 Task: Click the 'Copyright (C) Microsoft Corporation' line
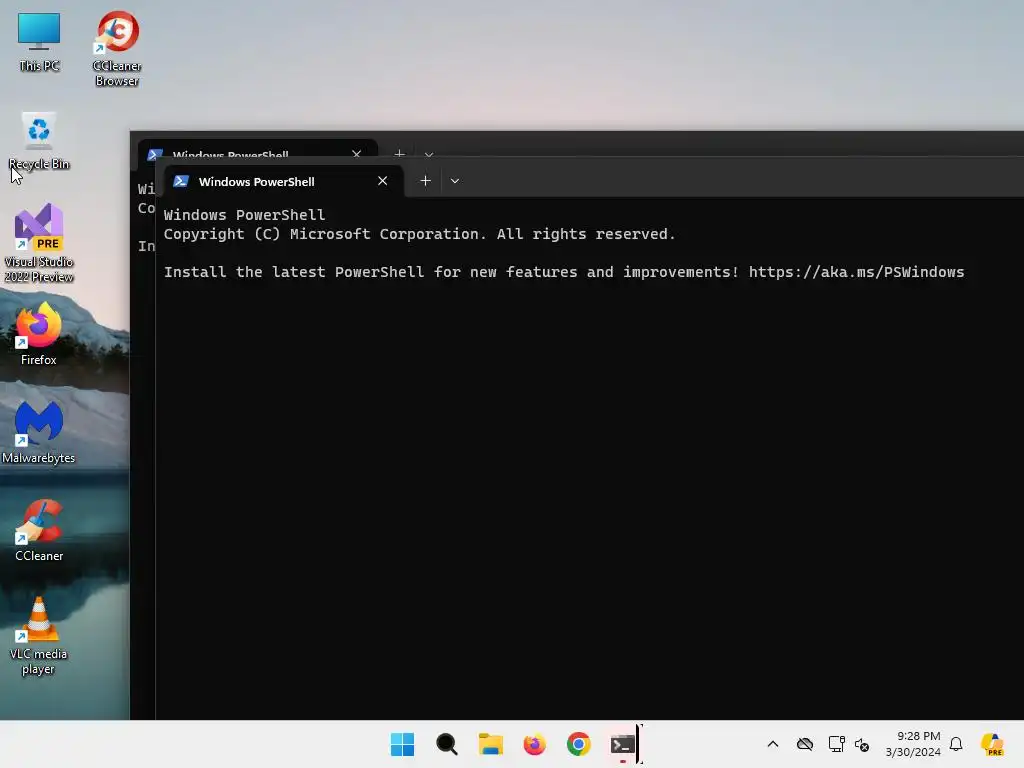[419, 234]
